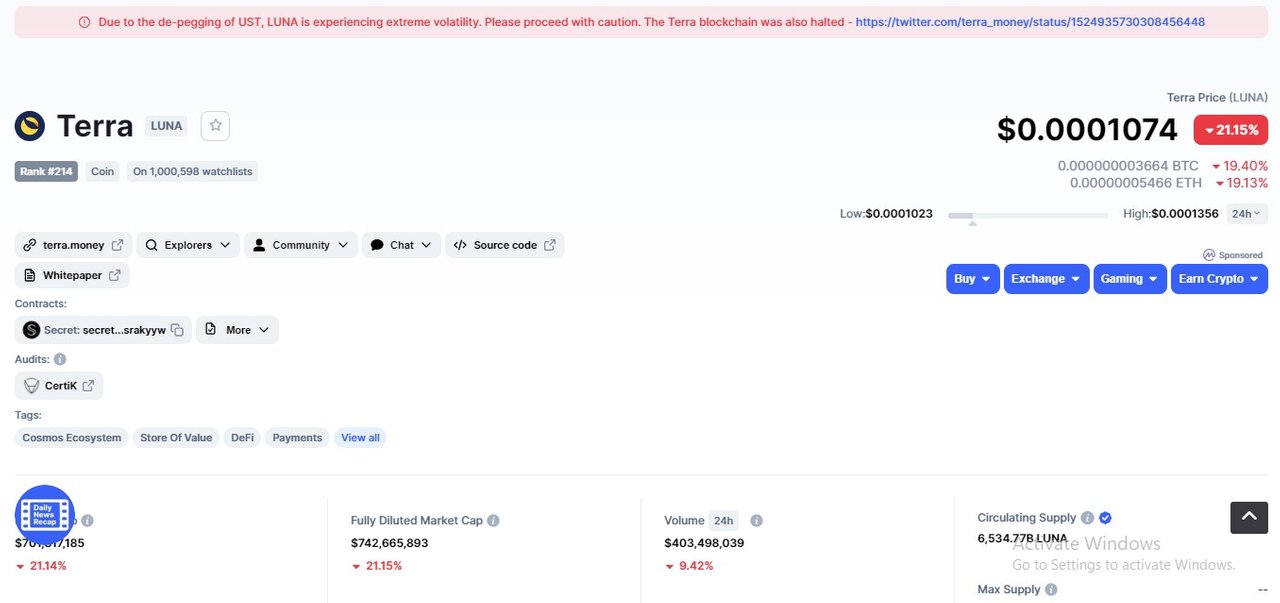Change the 24h price range period
1280x603 pixels.
1246,214
